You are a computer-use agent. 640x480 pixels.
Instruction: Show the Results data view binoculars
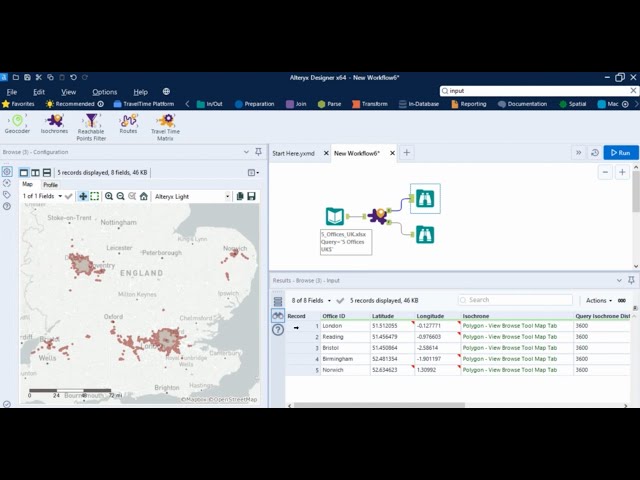278,316
